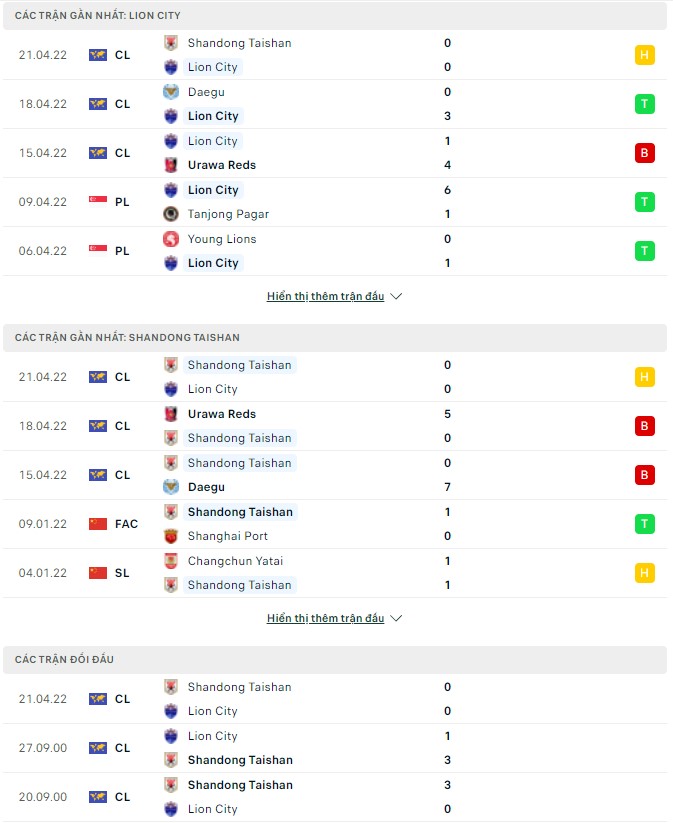Click the Young Lions club crest
Image resolution: width=673 pixels, height=823 pixels.
point(171,239)
